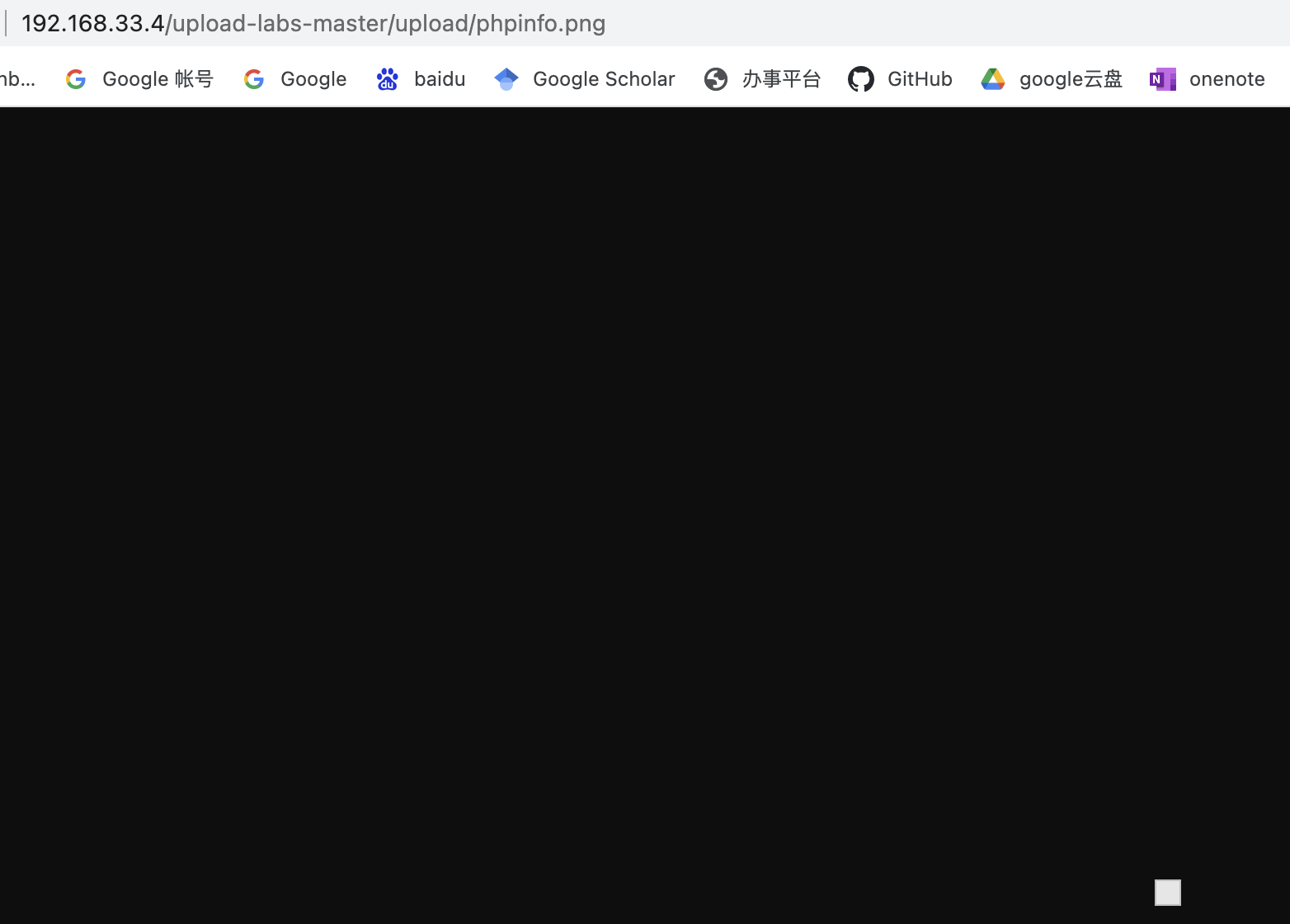Open the Google 帐号 bookmark label
The height and width of the screenshot is (924, 1290).
pos(158,79)
